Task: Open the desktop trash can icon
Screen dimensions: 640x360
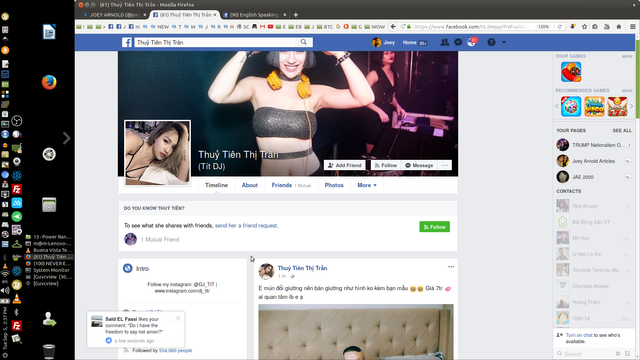Action: click(x=49, y=351)
